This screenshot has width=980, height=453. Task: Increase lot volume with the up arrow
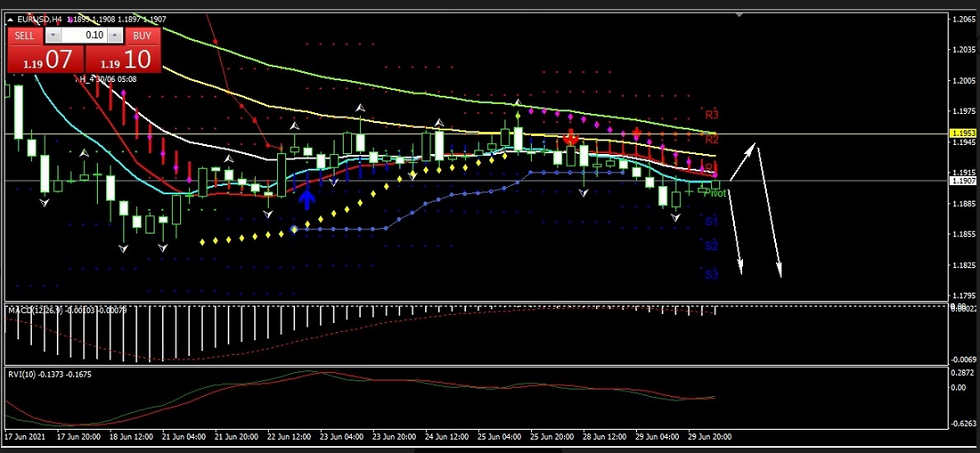pos(116,35)
